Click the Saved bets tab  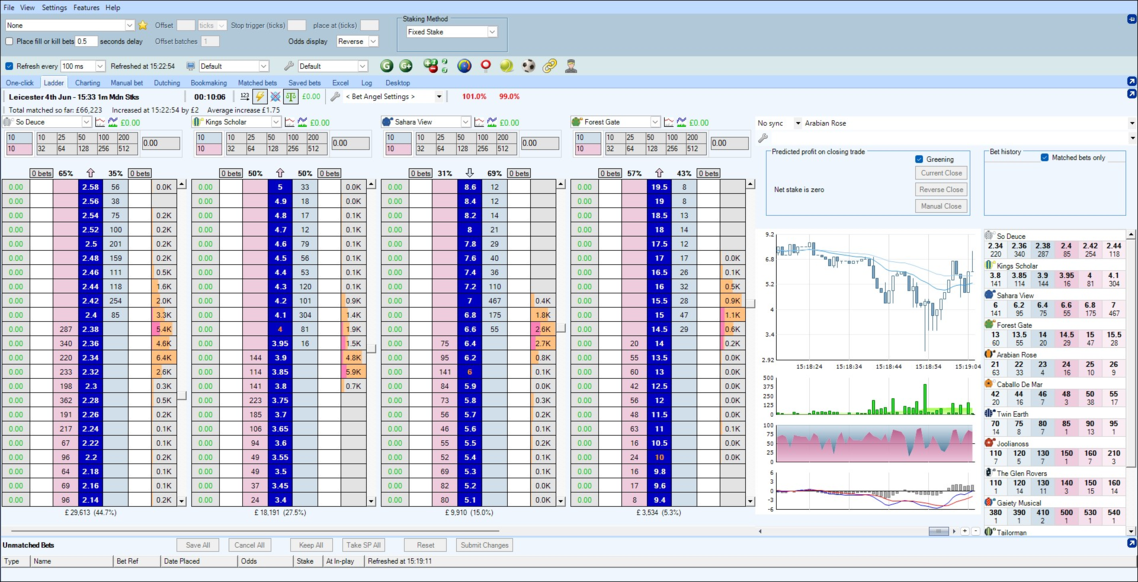304,83
